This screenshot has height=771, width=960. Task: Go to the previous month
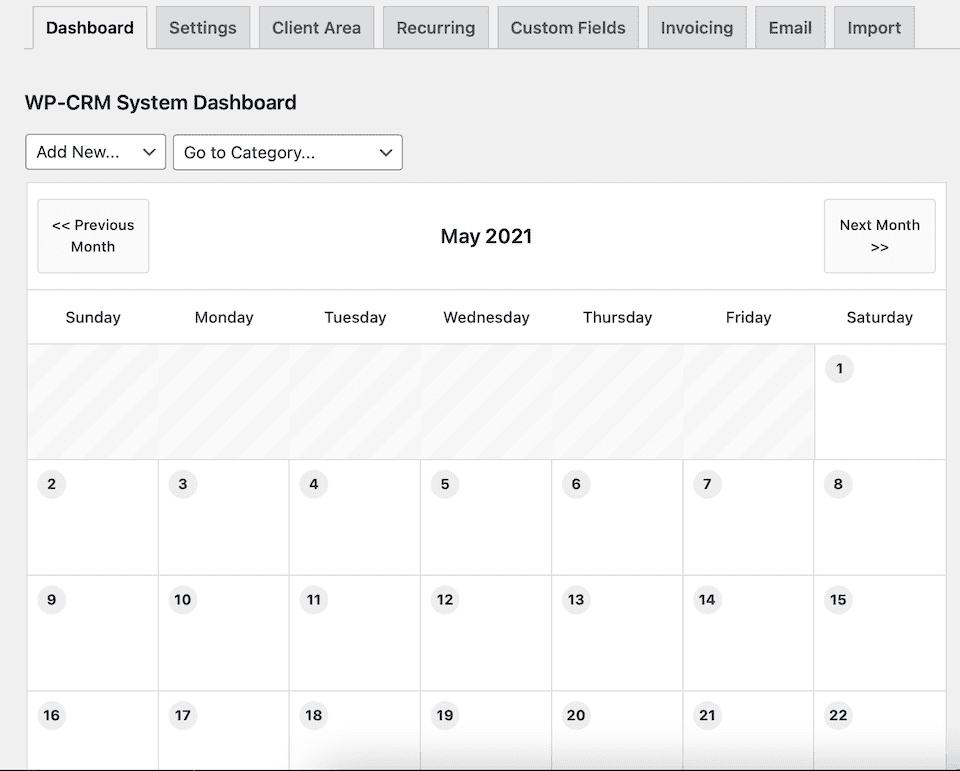[x=93, y=236]
